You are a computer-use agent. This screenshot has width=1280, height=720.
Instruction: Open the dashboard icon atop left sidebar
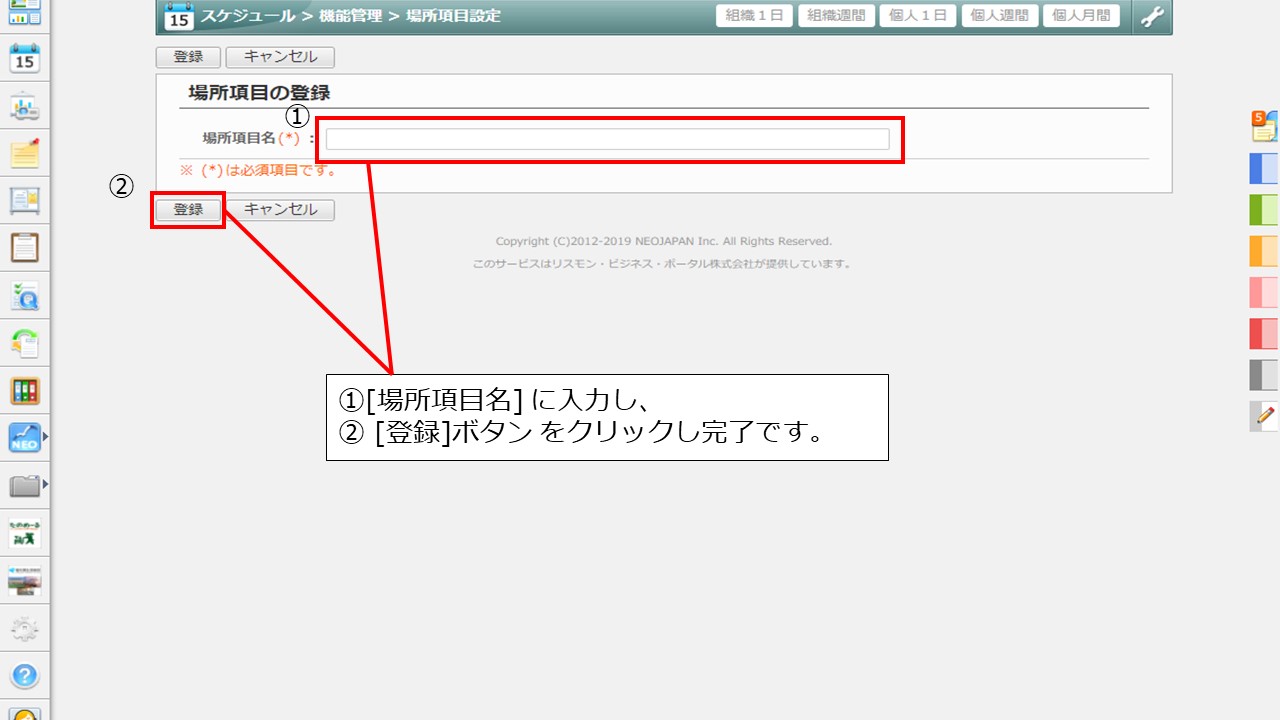pyautogui.click(x=24, y=12)
